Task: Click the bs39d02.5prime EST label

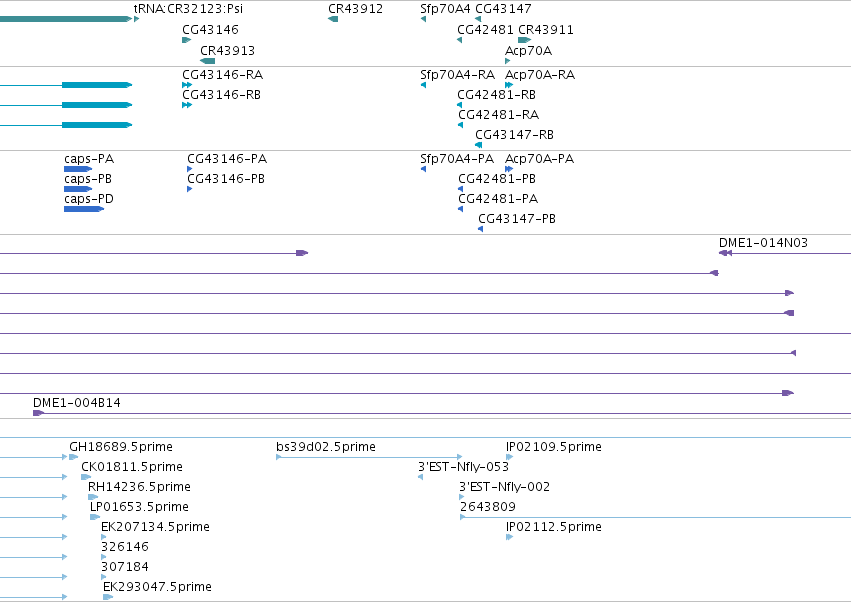Action: click(326, 447)
